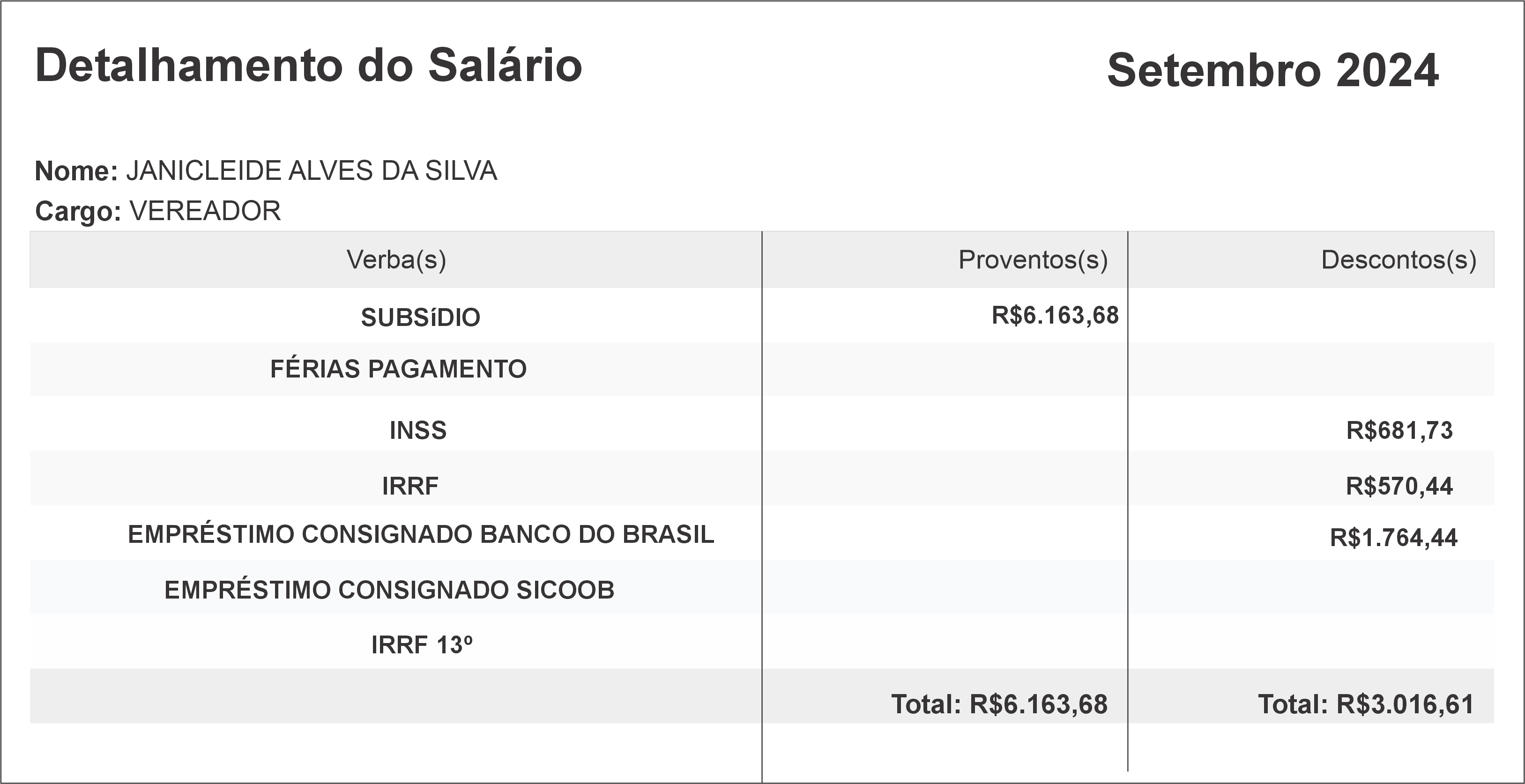Select "Empréstimo Consignado Sicoob" row label
This screenshot has height=784, width=1525.
389,591
